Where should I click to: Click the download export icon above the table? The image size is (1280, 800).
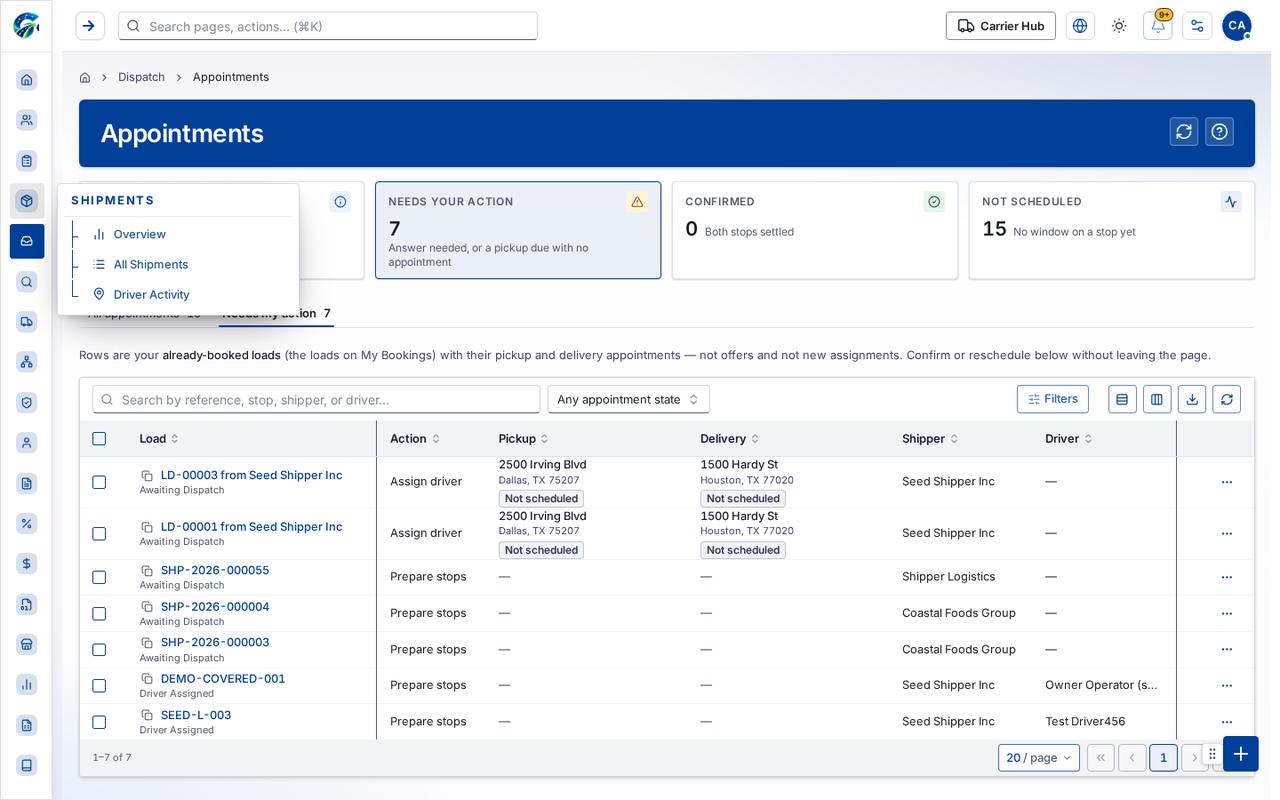(x=1192, y=399)
